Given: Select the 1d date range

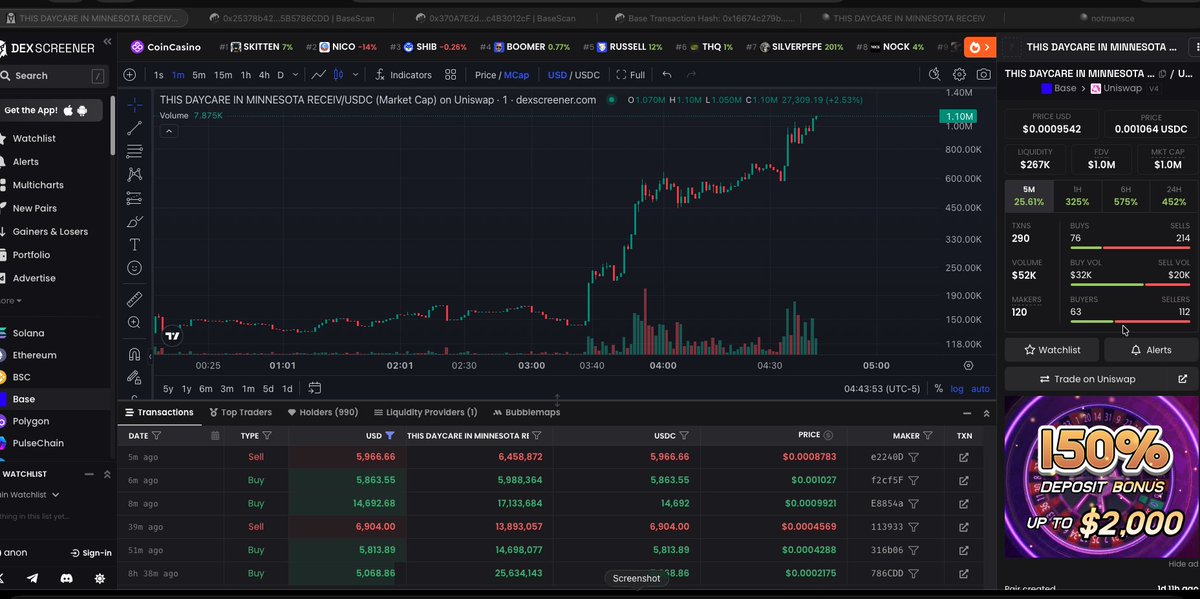Looking at the screenshot, I should tap(287, 388).
